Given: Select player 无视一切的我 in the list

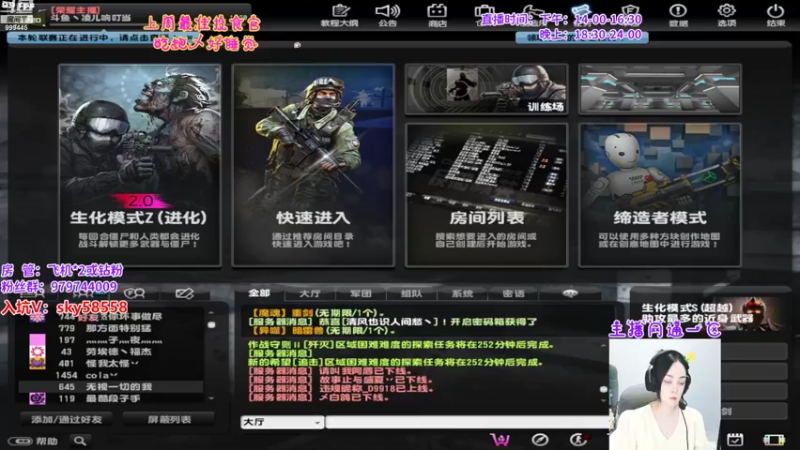Looking at the screenshot, I should [x=111, y=387].
